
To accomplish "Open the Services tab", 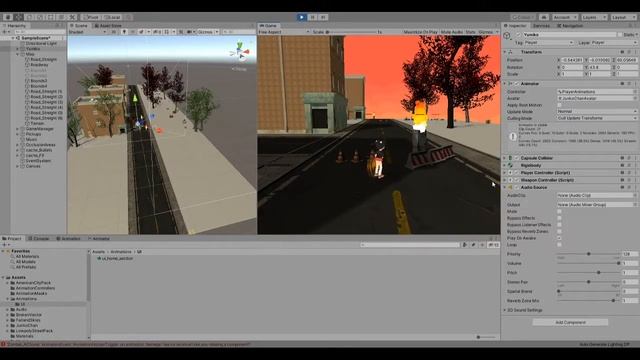I will point(541,25).
